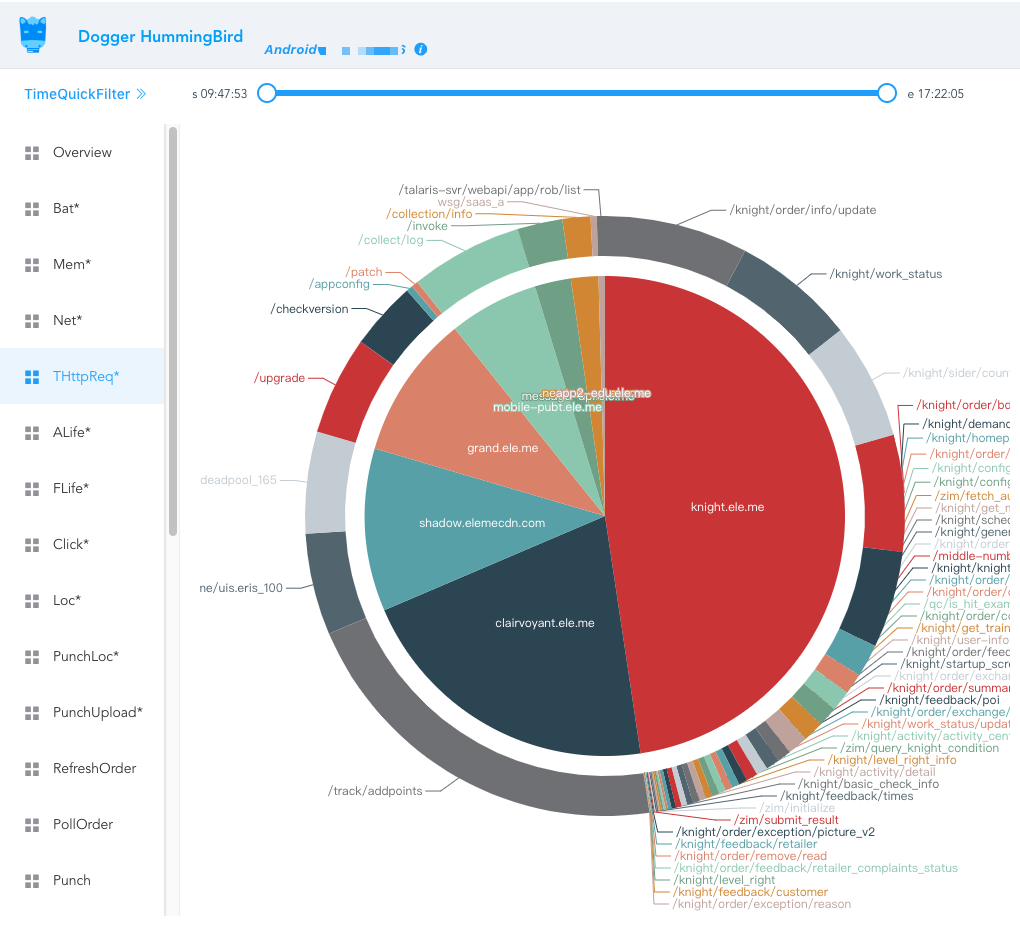Click the /knight/order/exception/reason label
Viewport: 1020px width, 925px height.
click(x=761, y=905)
